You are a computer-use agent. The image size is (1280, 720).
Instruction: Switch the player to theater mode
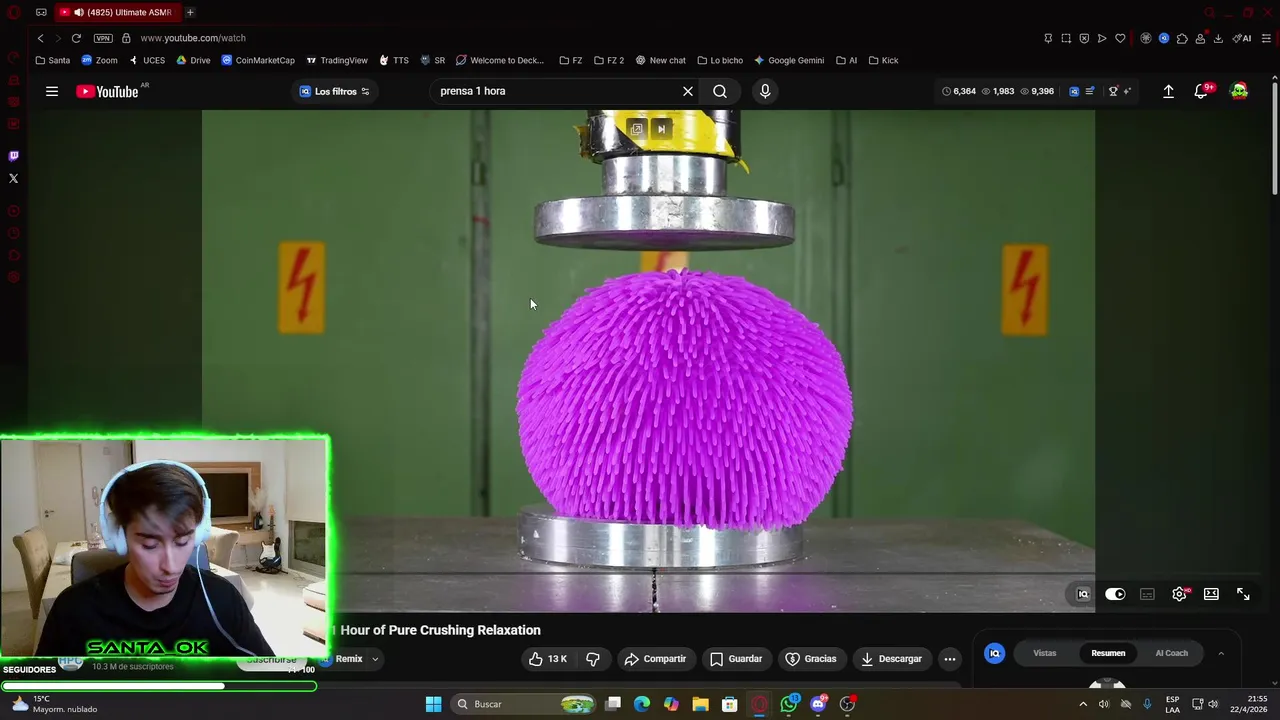[x=1211, y=594]
